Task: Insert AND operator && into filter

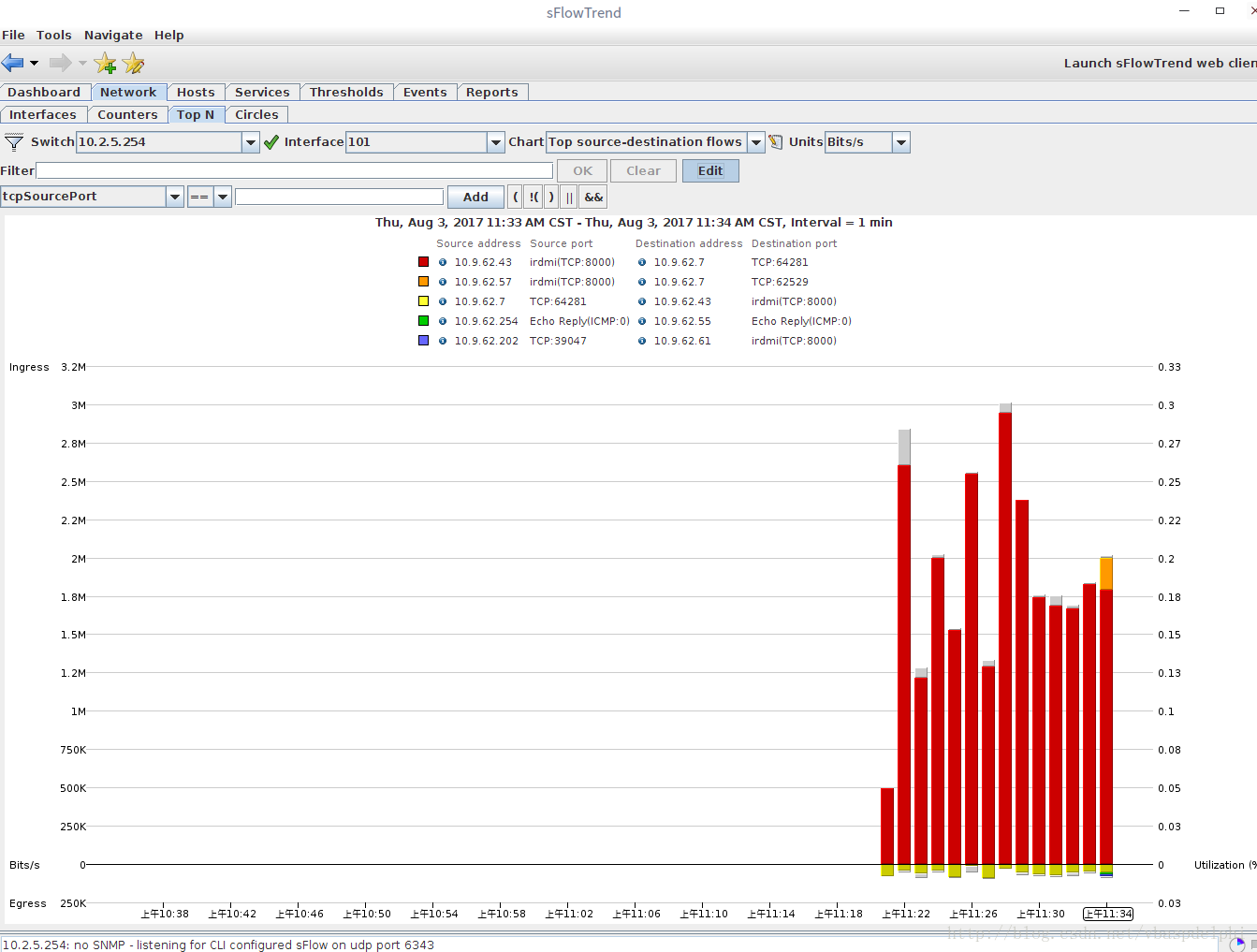Action: click(593, 197)
